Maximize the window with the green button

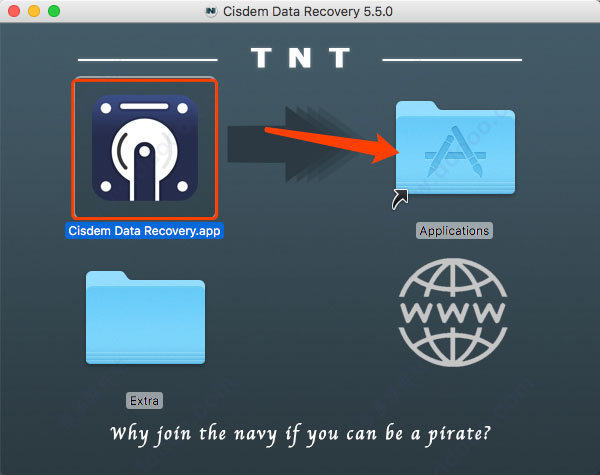click(54, 11)
